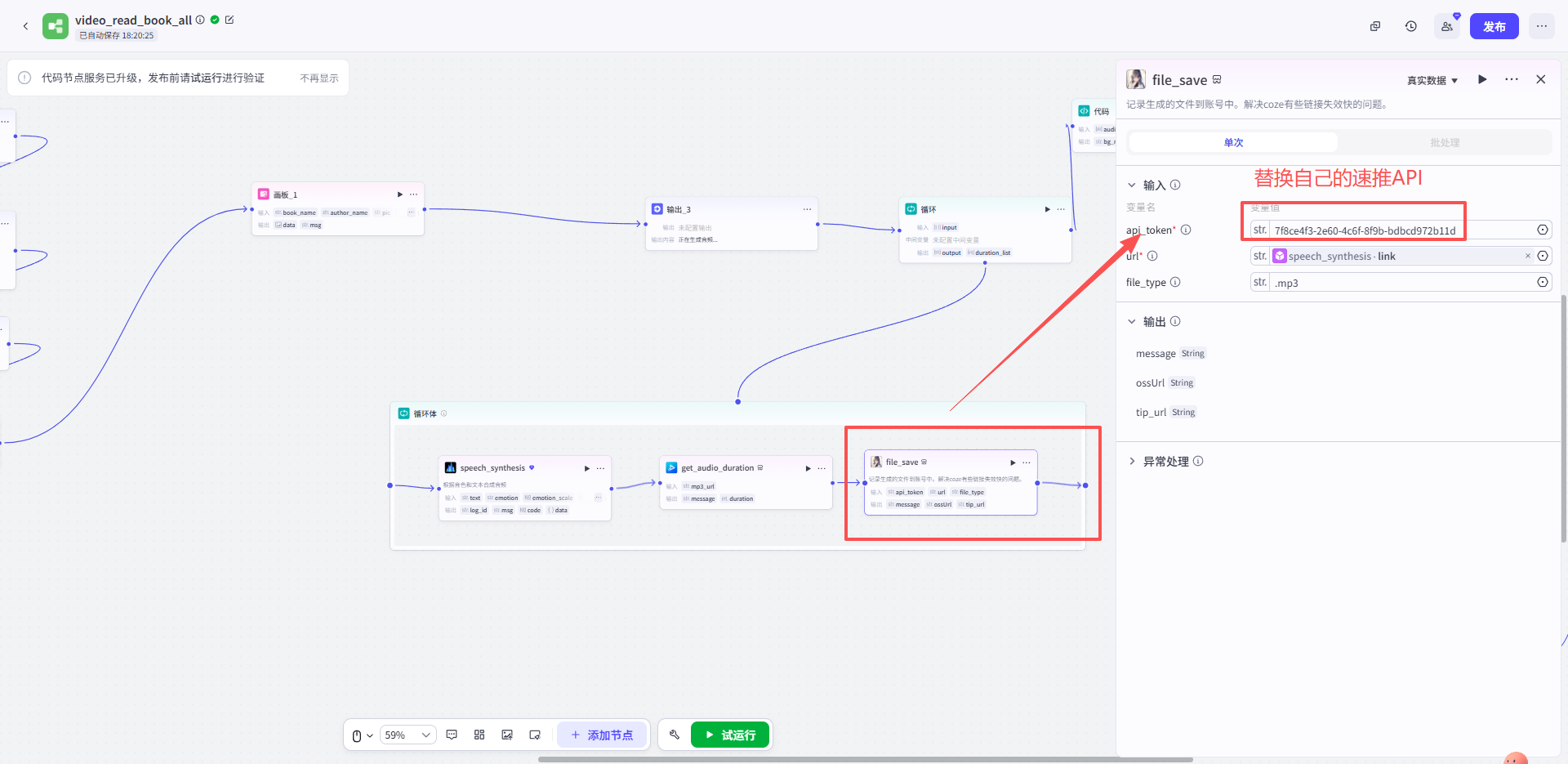Image resolution: width=1568 pixels, height=764 pixels.
Task: Open the 59% zoom level dropdown
Action: 408,735
